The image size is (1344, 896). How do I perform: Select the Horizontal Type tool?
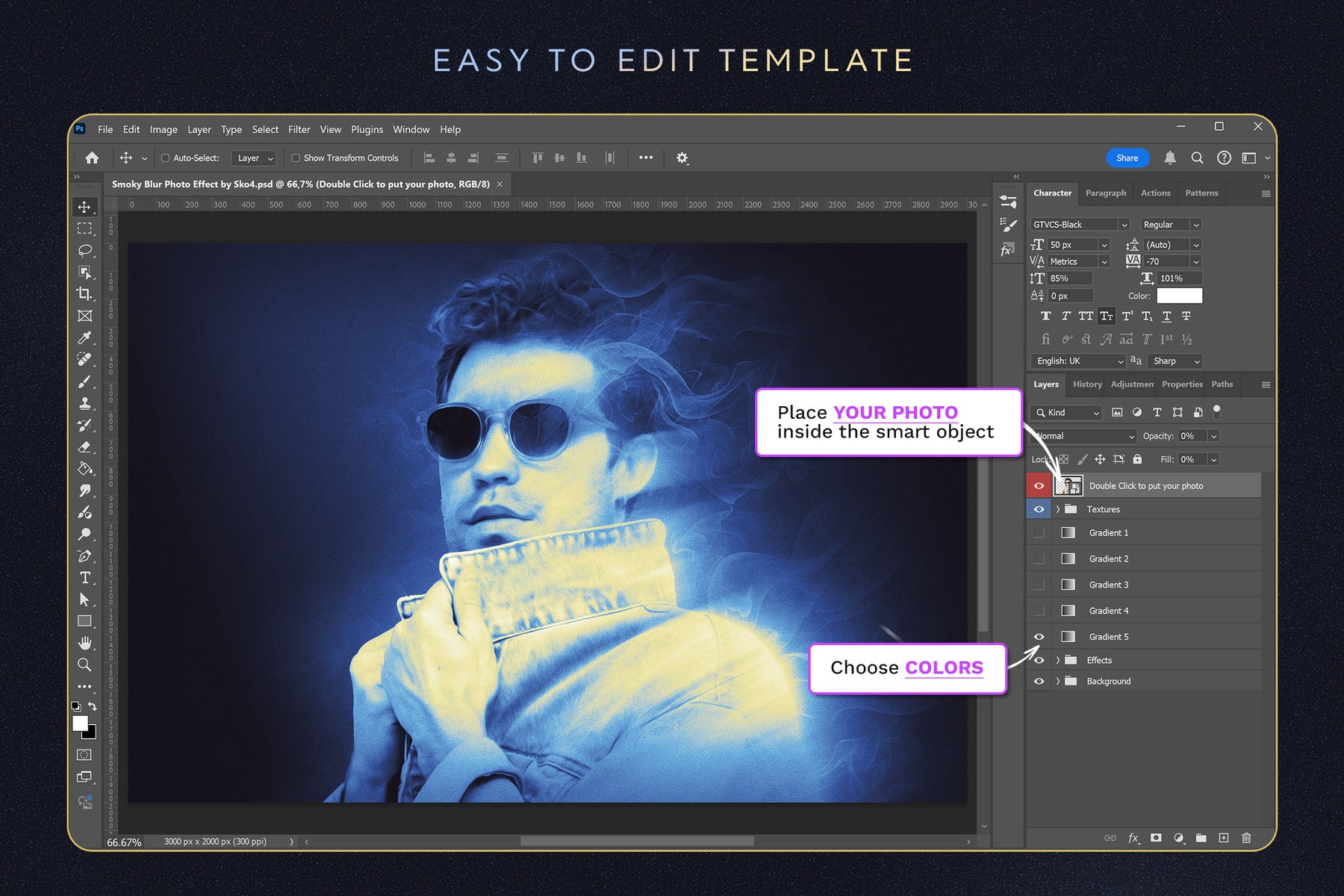tap(85, 578)
